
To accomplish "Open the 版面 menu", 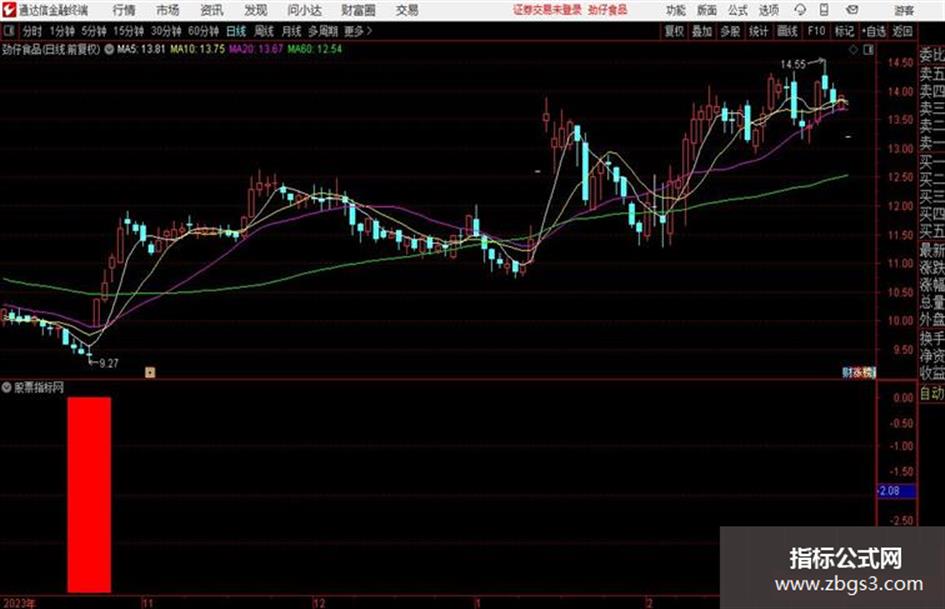I will (707, 10).
